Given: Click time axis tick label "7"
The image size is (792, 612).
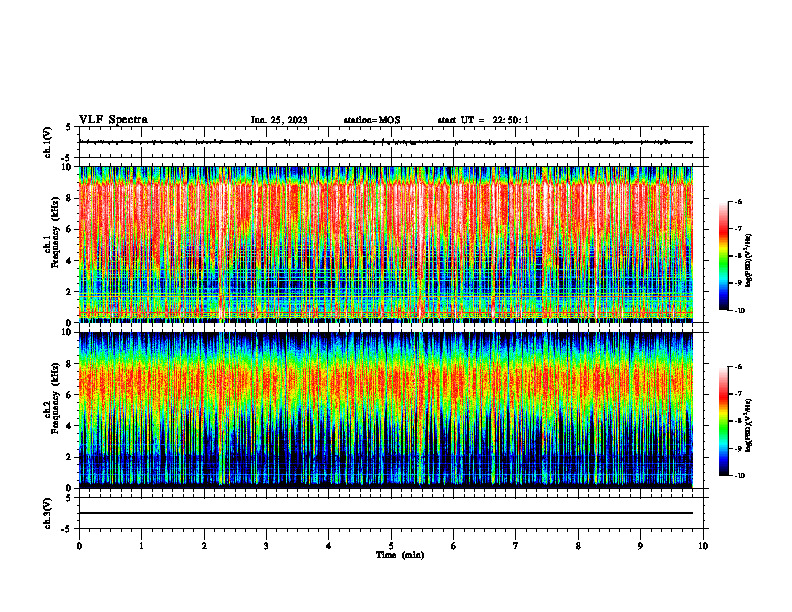Looking at the screenshot, I should click(x=516, y=546).
